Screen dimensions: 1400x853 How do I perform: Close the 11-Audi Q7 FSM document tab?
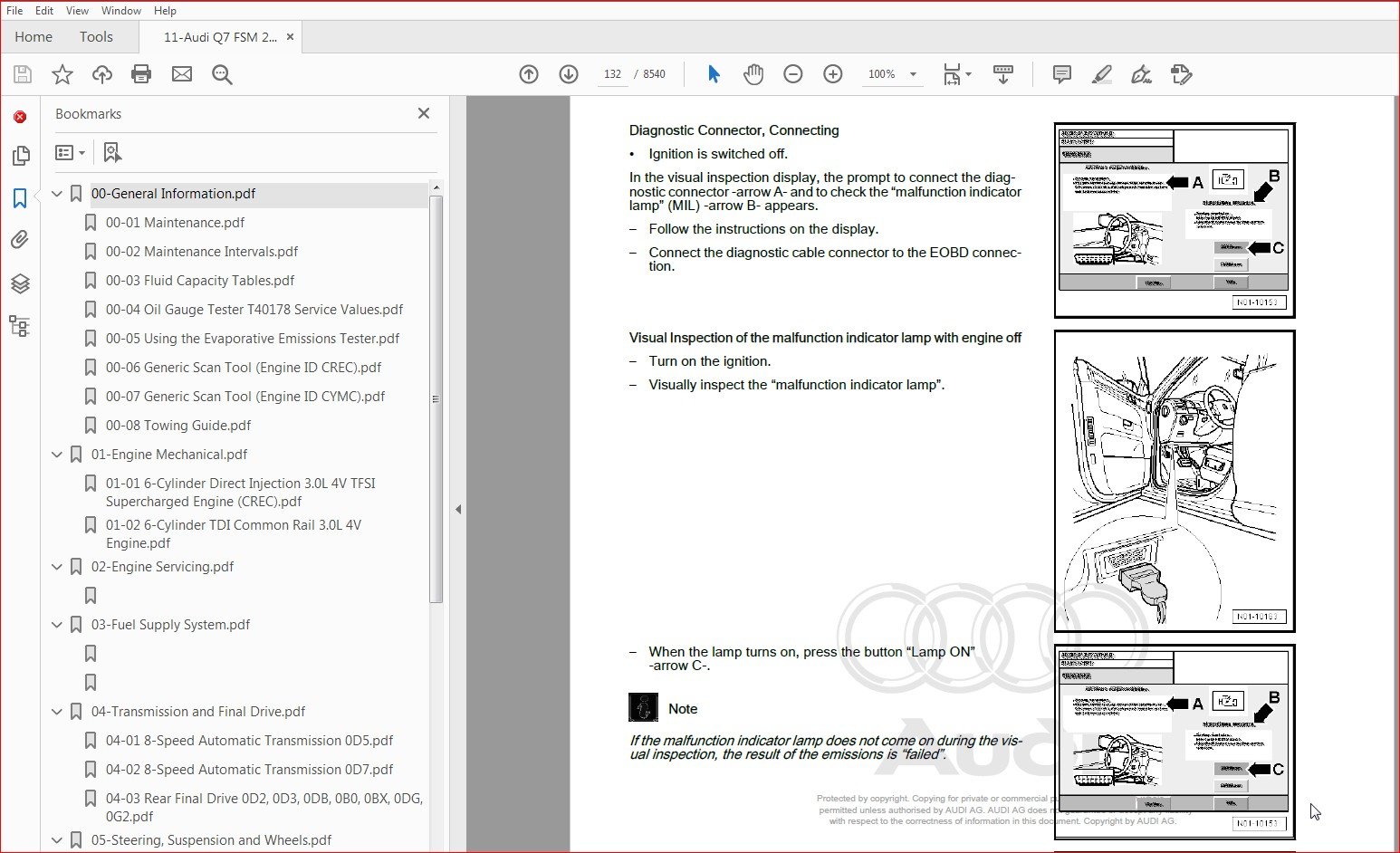[290, 37]
